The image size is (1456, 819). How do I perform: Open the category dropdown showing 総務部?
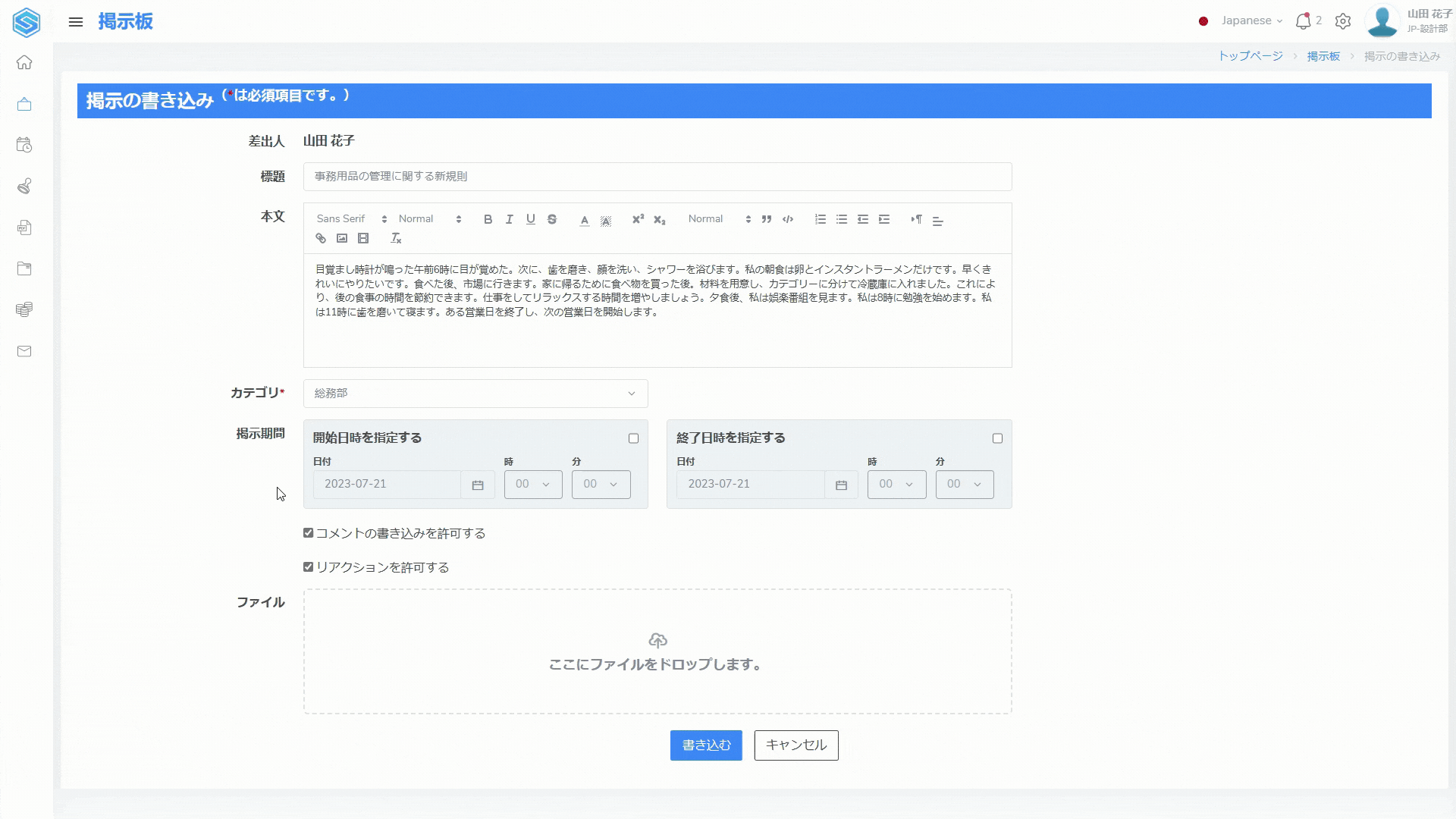click(475, 394)
